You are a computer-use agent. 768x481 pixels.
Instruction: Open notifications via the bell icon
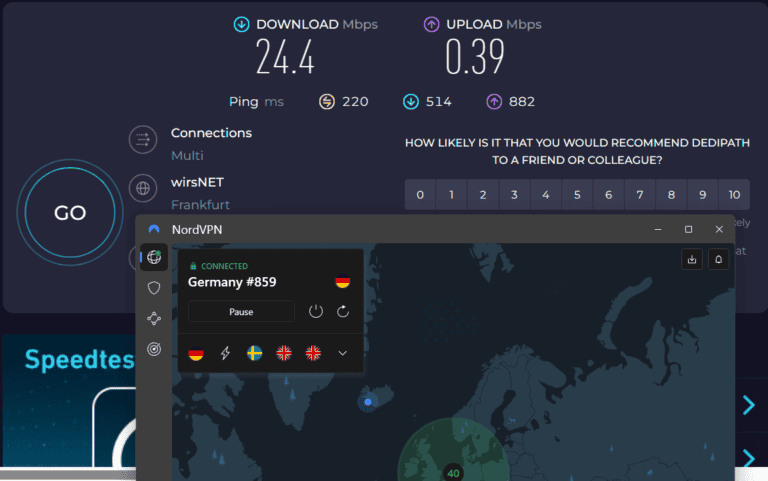pos(718,259)
